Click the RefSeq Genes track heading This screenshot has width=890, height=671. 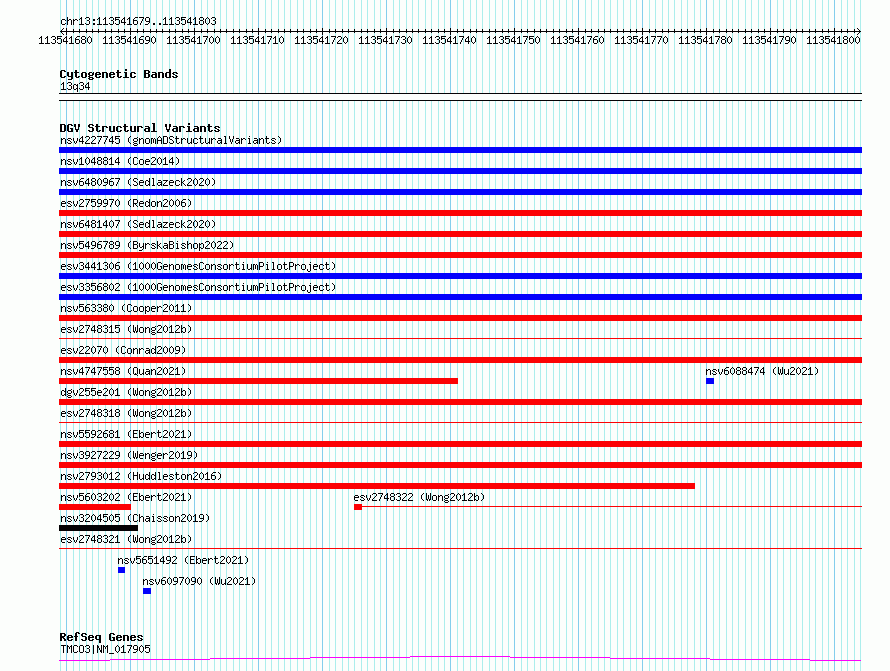101,637
